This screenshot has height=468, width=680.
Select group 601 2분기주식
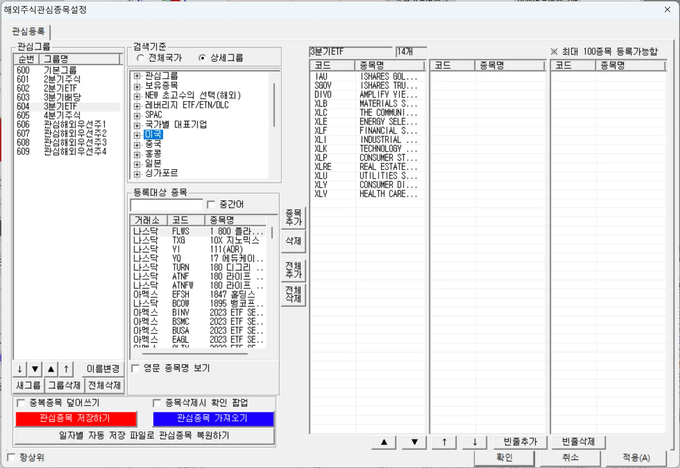67,79
